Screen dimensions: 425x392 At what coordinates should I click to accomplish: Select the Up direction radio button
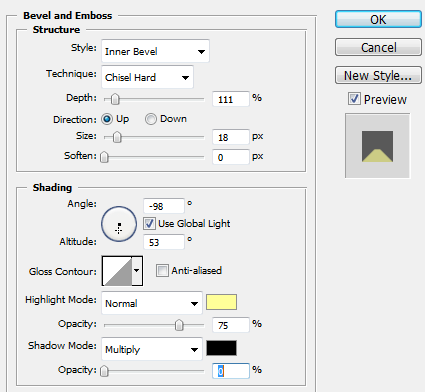107,119
